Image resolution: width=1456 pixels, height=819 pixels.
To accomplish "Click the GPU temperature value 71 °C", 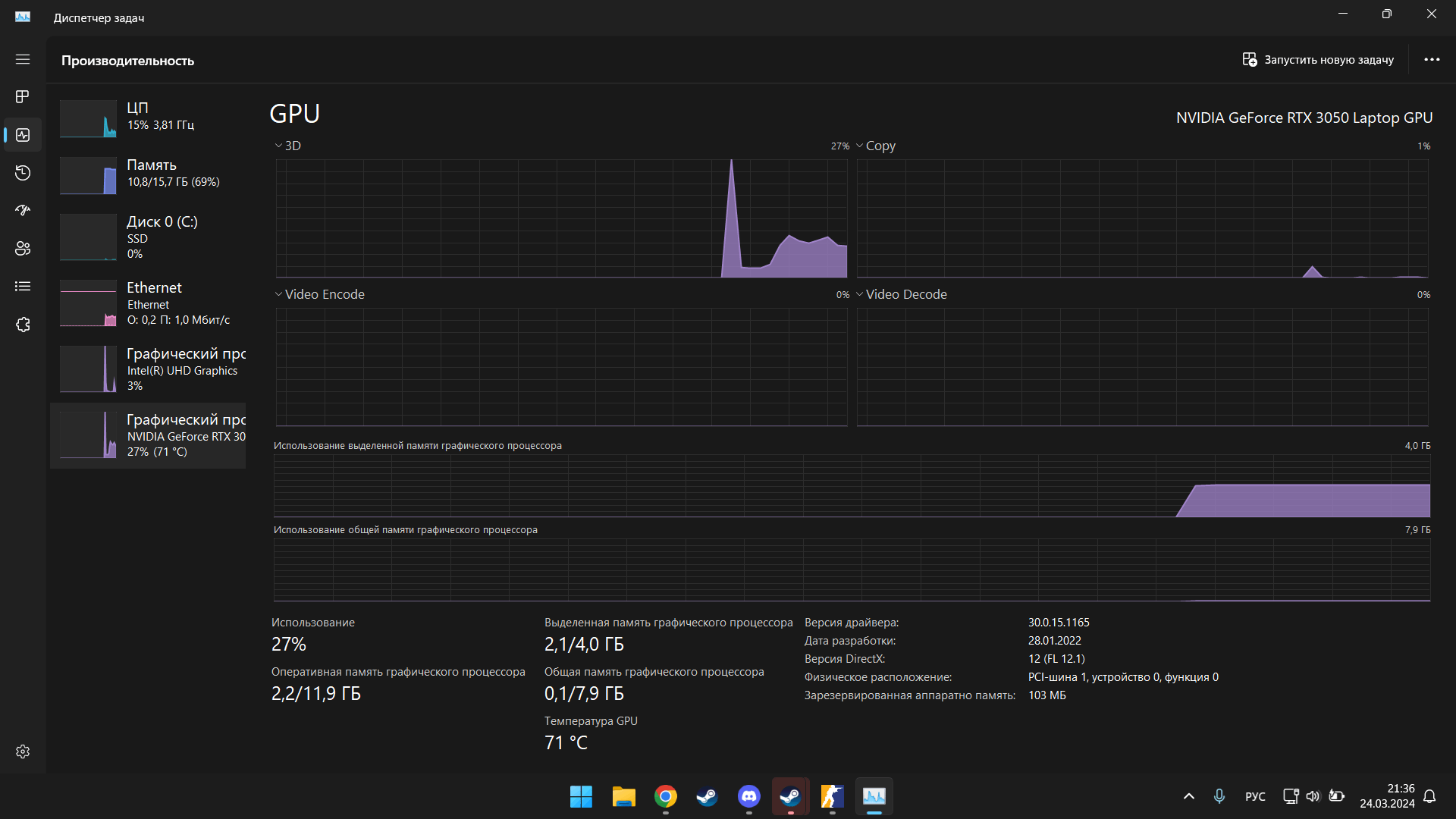I will tap(566, 742).
